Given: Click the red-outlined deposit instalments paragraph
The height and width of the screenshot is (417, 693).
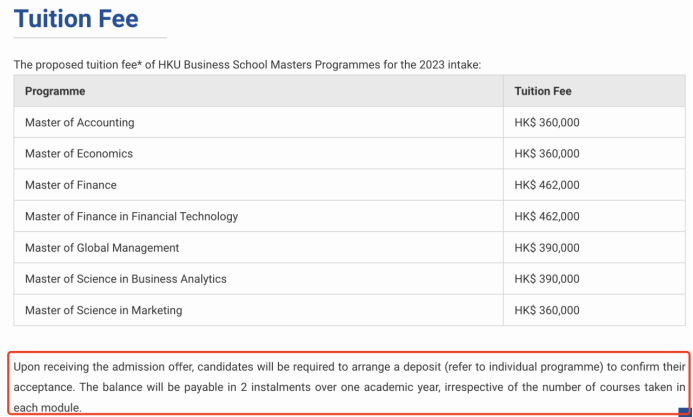Looking at the screenshot, I should [348, 386].
